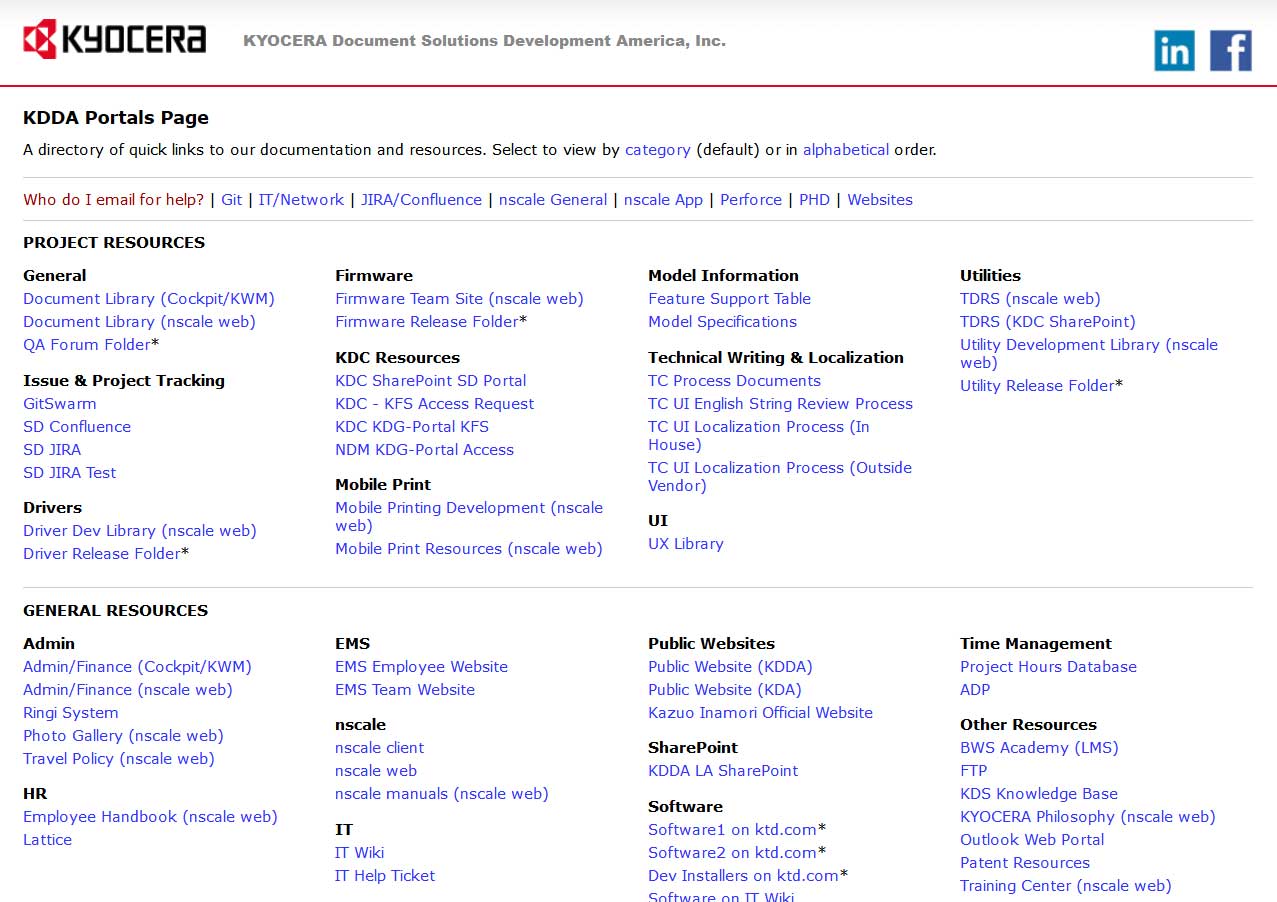The image size is (1277, 902).
Task: Select the Git navigation link
Action: tap(231, 199)
